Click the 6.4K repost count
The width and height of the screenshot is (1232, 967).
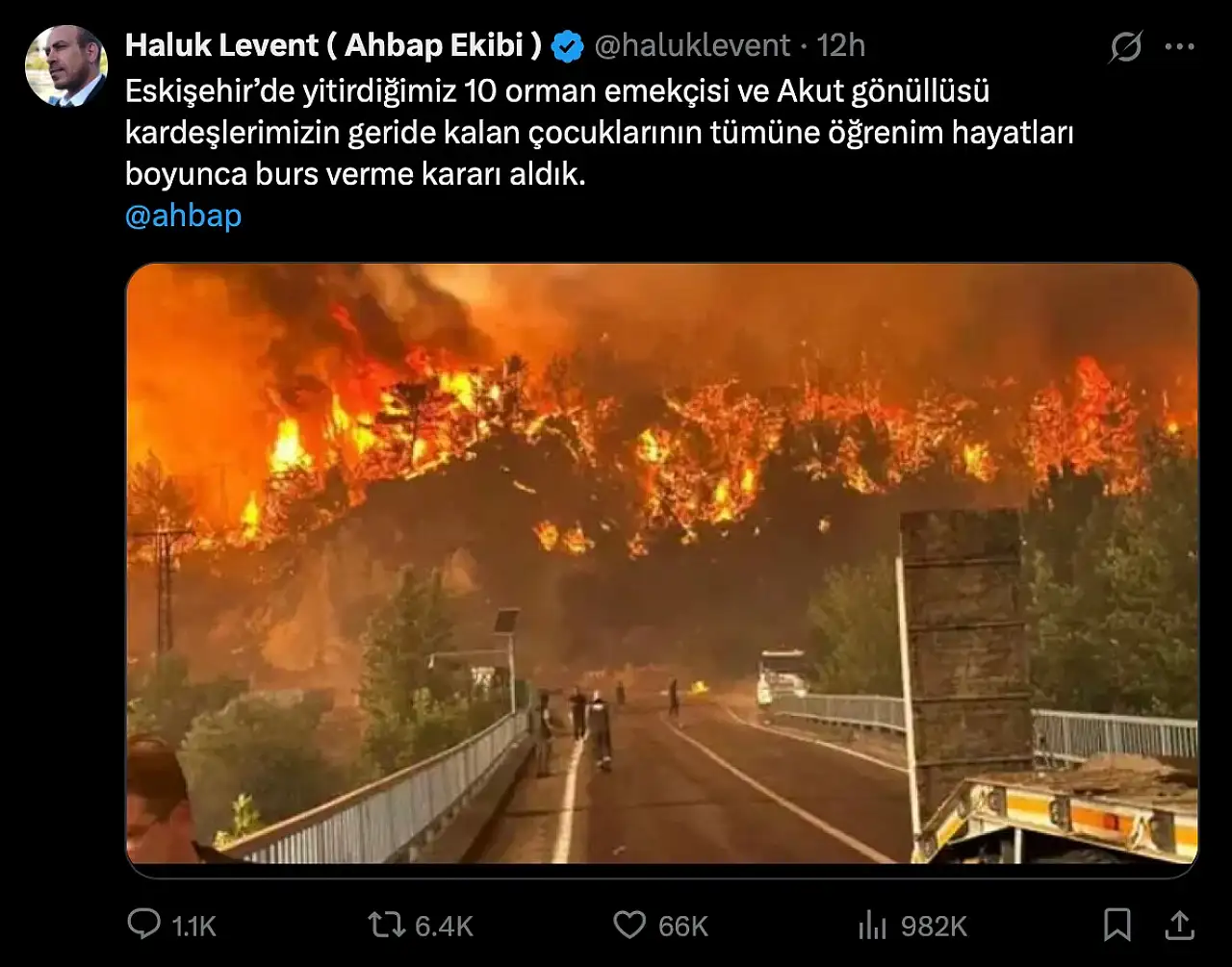tap(445, 926)
